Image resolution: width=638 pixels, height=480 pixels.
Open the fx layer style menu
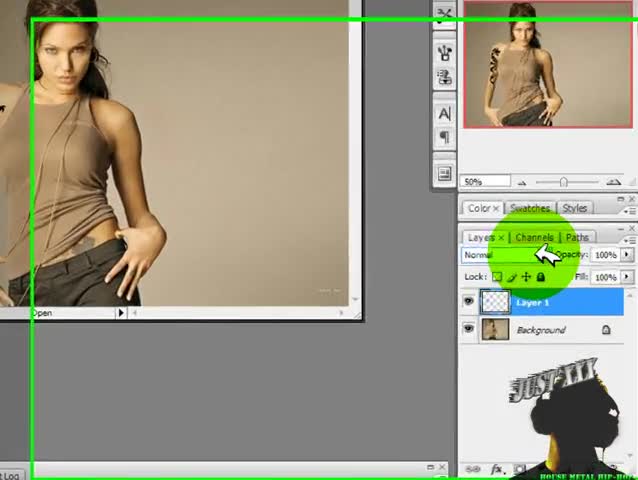click(498, 469)
